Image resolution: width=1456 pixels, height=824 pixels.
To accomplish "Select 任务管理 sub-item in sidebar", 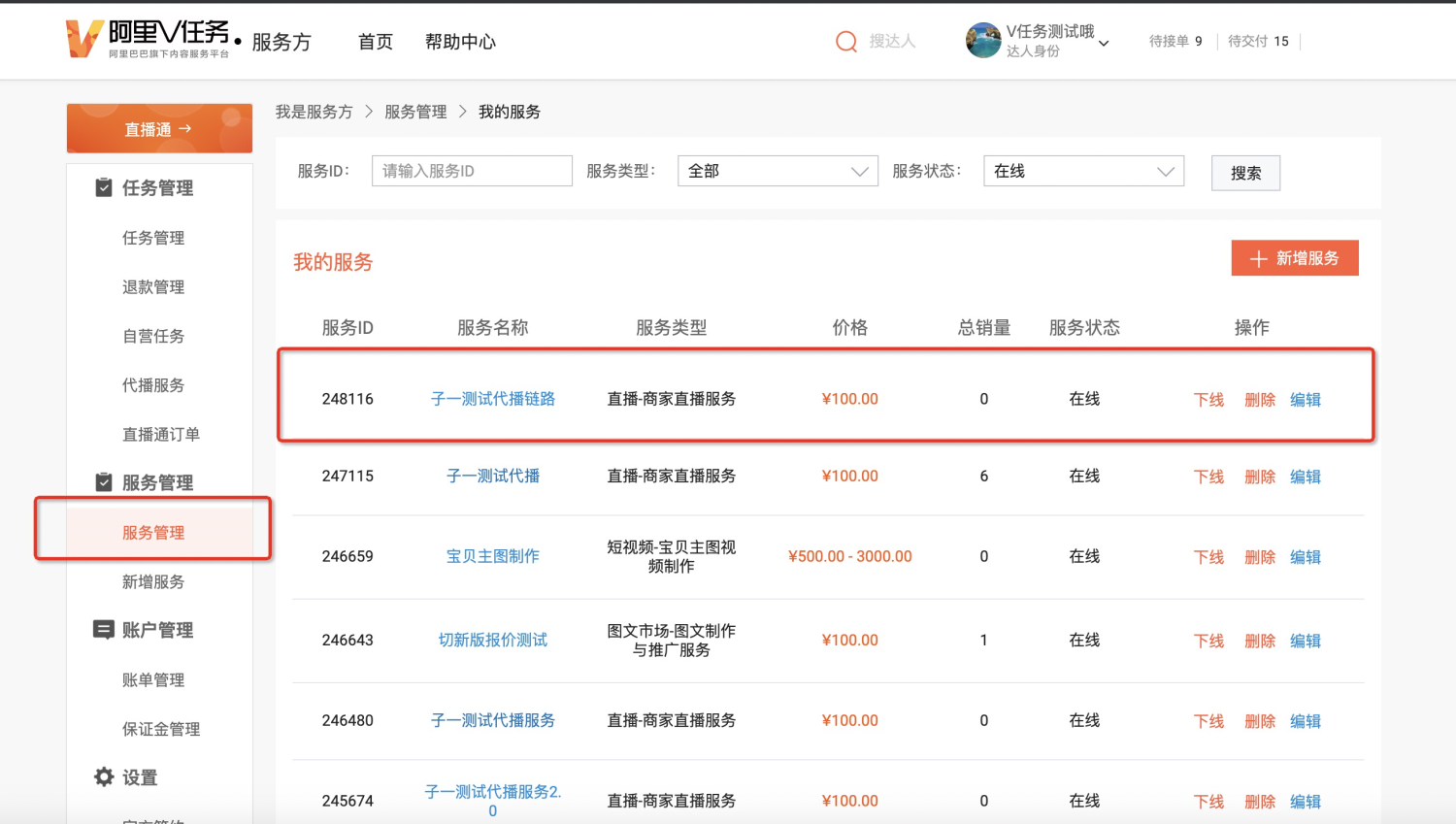I will [x=153, y=238].
